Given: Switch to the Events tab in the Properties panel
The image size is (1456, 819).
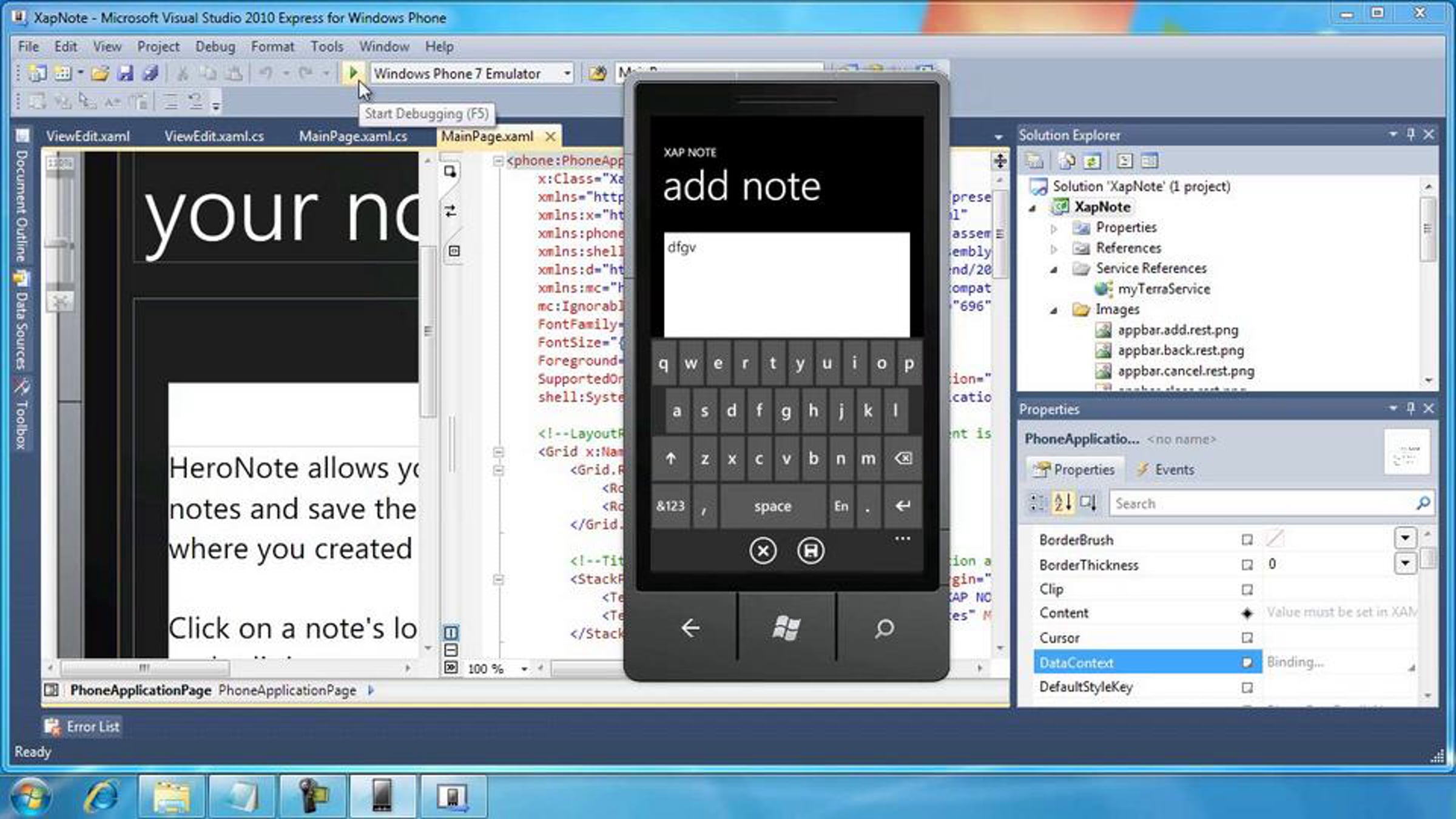Looking at the screenshot, I should pos(1165,470).
